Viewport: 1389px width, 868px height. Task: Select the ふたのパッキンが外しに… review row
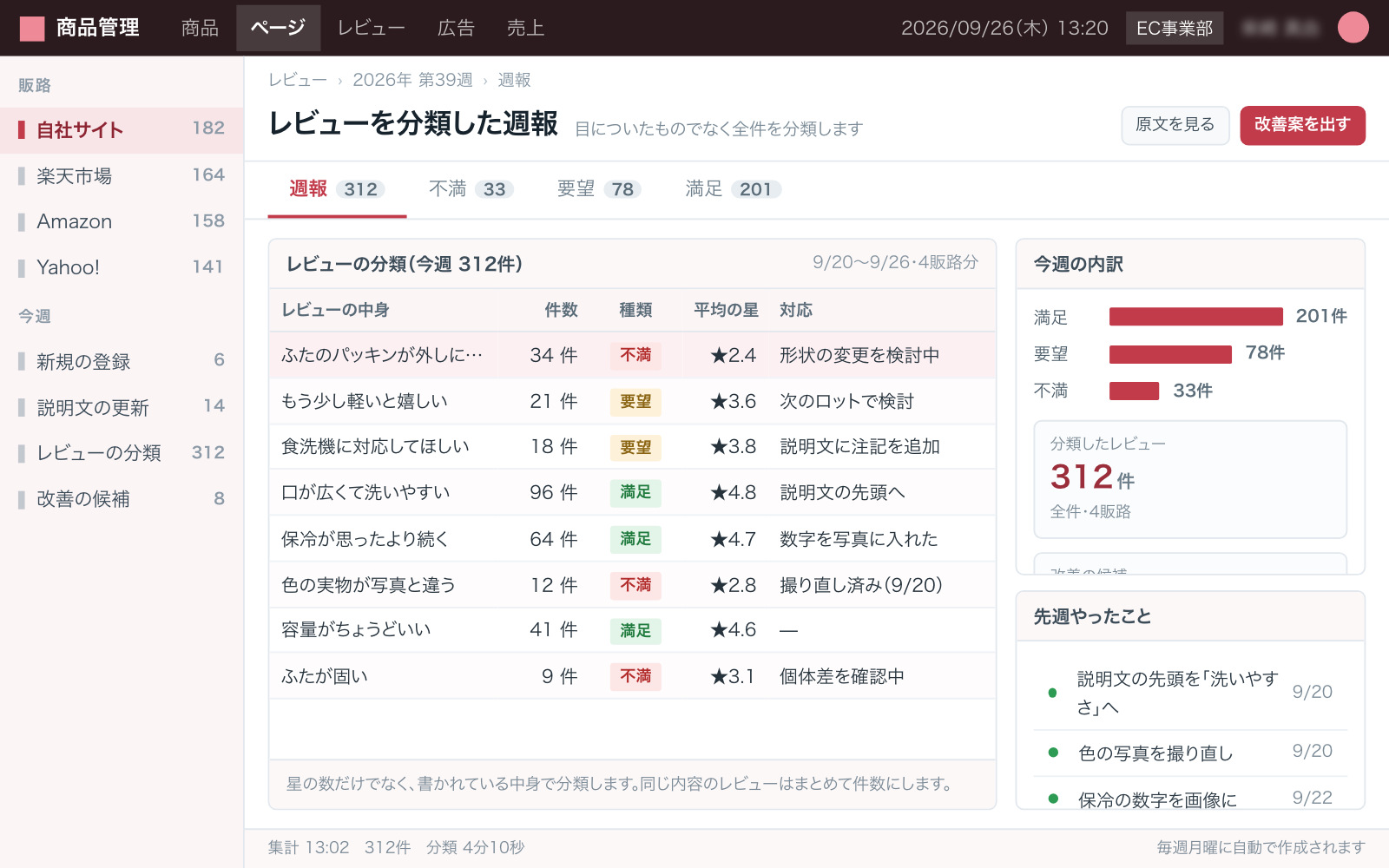coord(632,355)
